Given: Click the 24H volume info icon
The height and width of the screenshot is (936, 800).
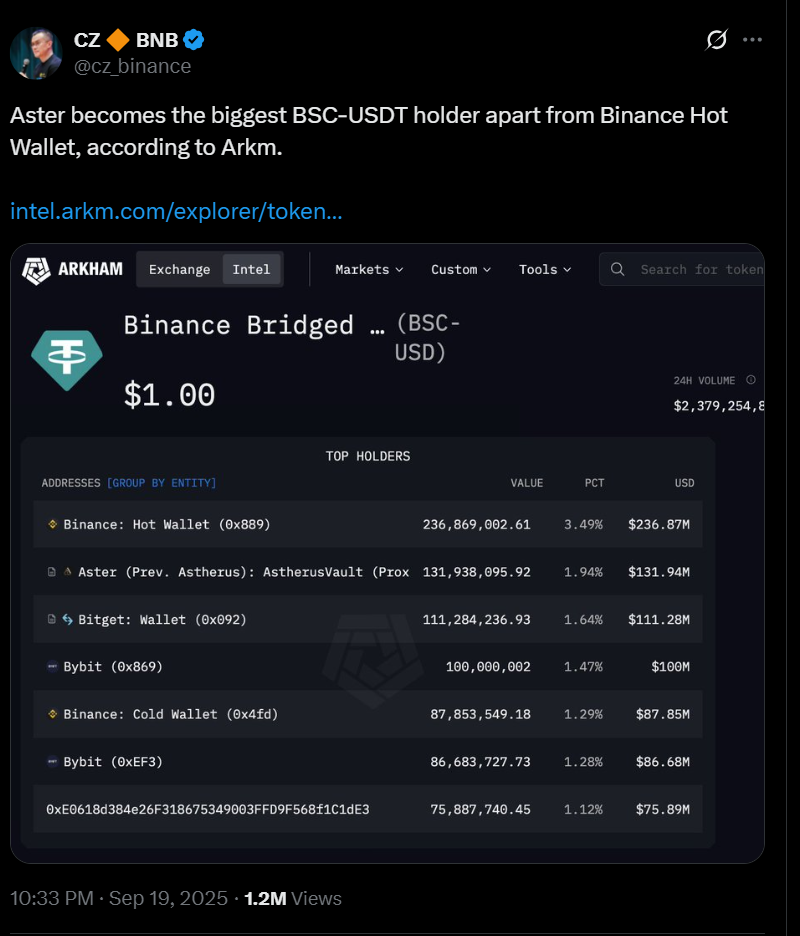Looking at the screenshot, I should pyautogui.click(x=751, y=380).
